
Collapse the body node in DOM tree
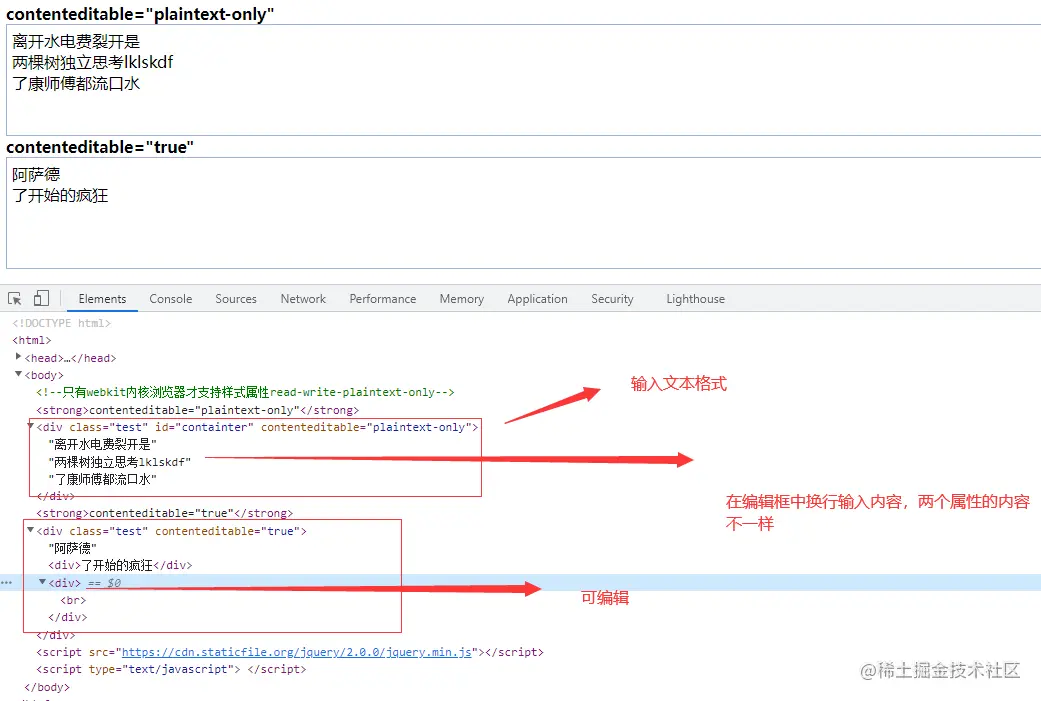(x=19, y=374)
